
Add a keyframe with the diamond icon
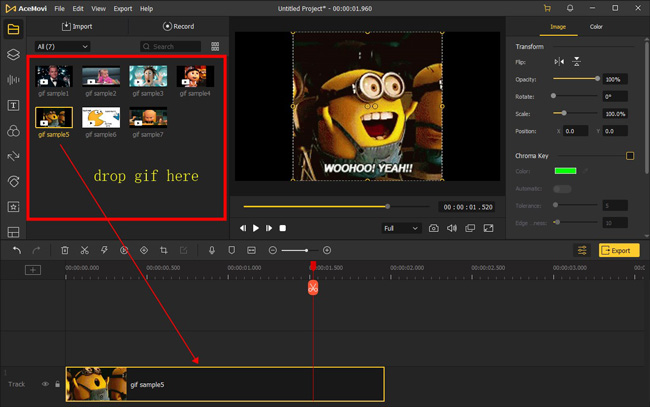point(144,250)
